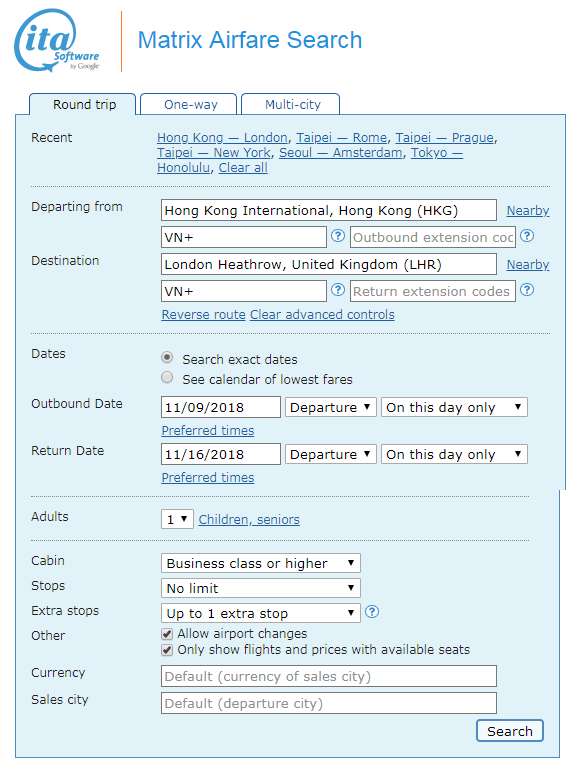Open outbound On this day only dropdown
The image size is (580, 779).
(454, 407)
